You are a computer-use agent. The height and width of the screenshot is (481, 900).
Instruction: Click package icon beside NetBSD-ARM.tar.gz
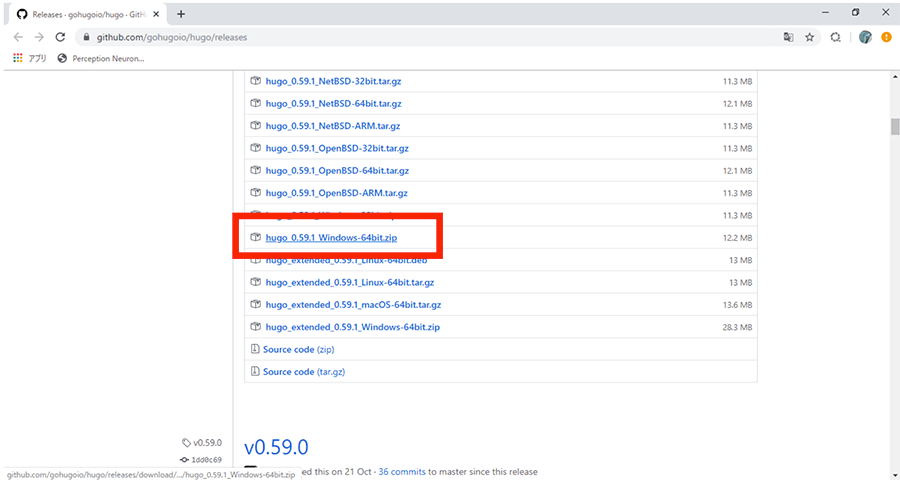click(x=255, y=126)
